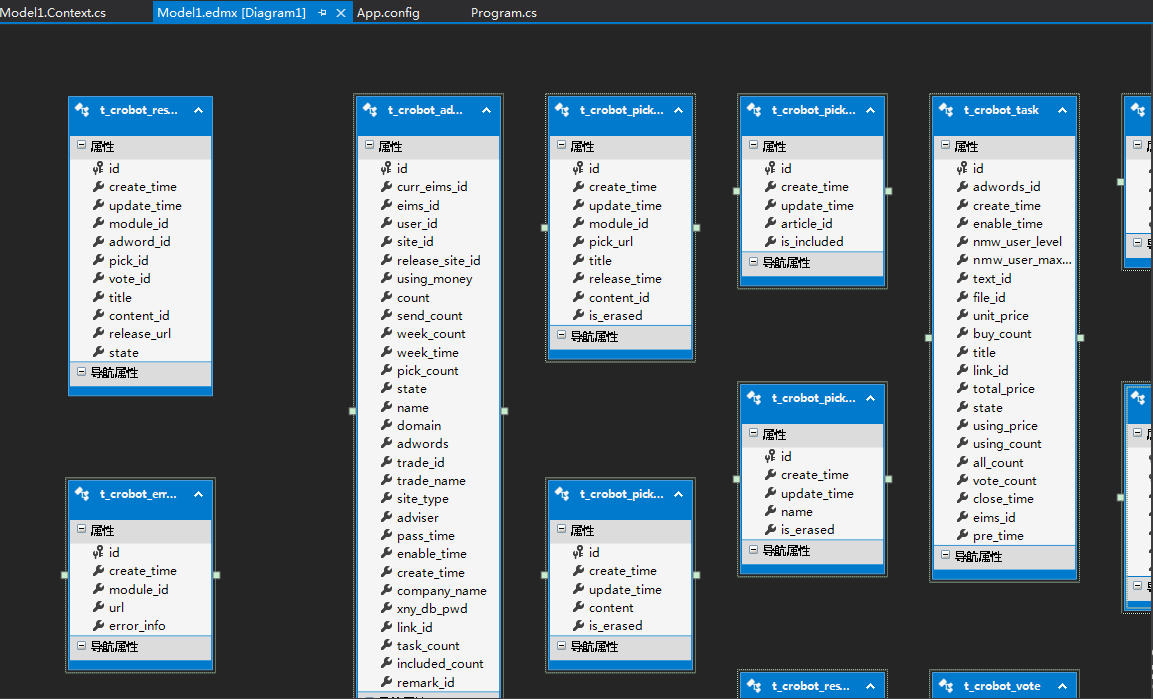Click the wrench icon beside included_count

[386, 664]
